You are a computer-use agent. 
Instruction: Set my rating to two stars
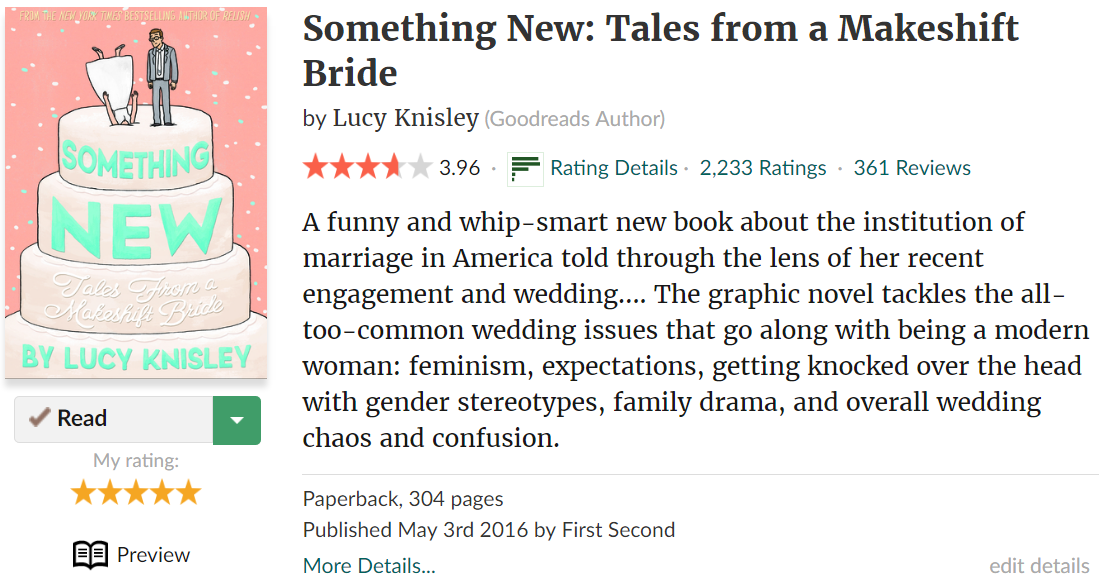click(109, 493)
